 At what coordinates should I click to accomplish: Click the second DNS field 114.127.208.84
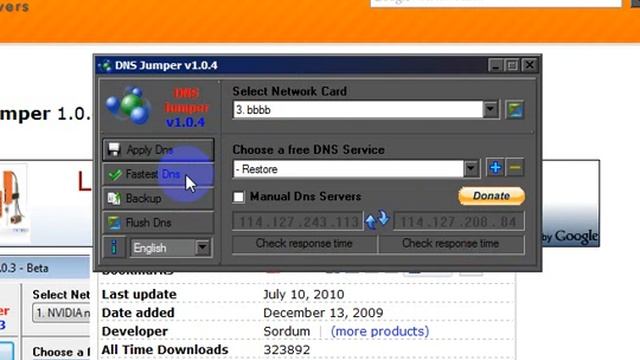[459, 222]
